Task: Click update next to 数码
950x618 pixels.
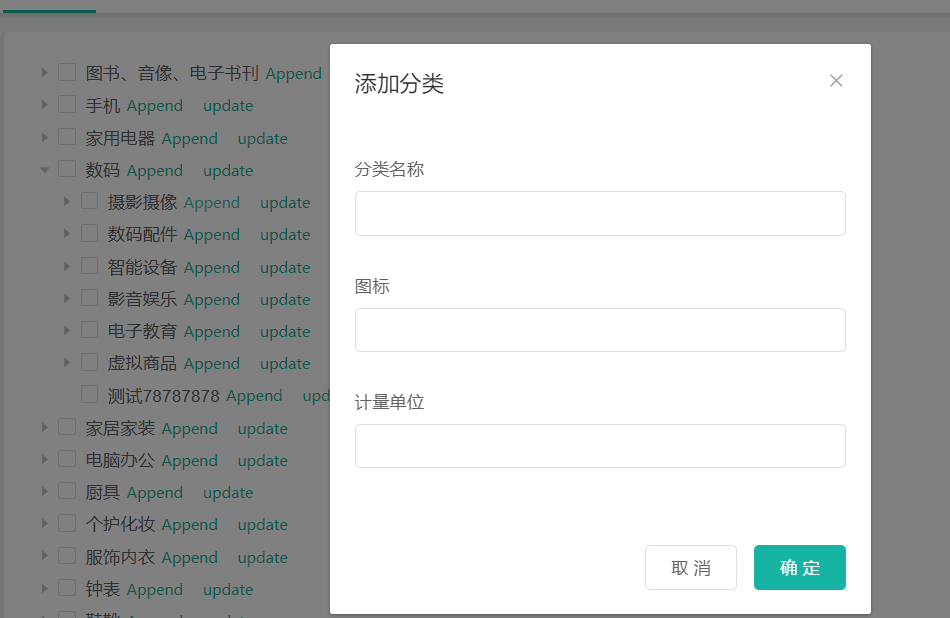Action: (x=228, y=171)
